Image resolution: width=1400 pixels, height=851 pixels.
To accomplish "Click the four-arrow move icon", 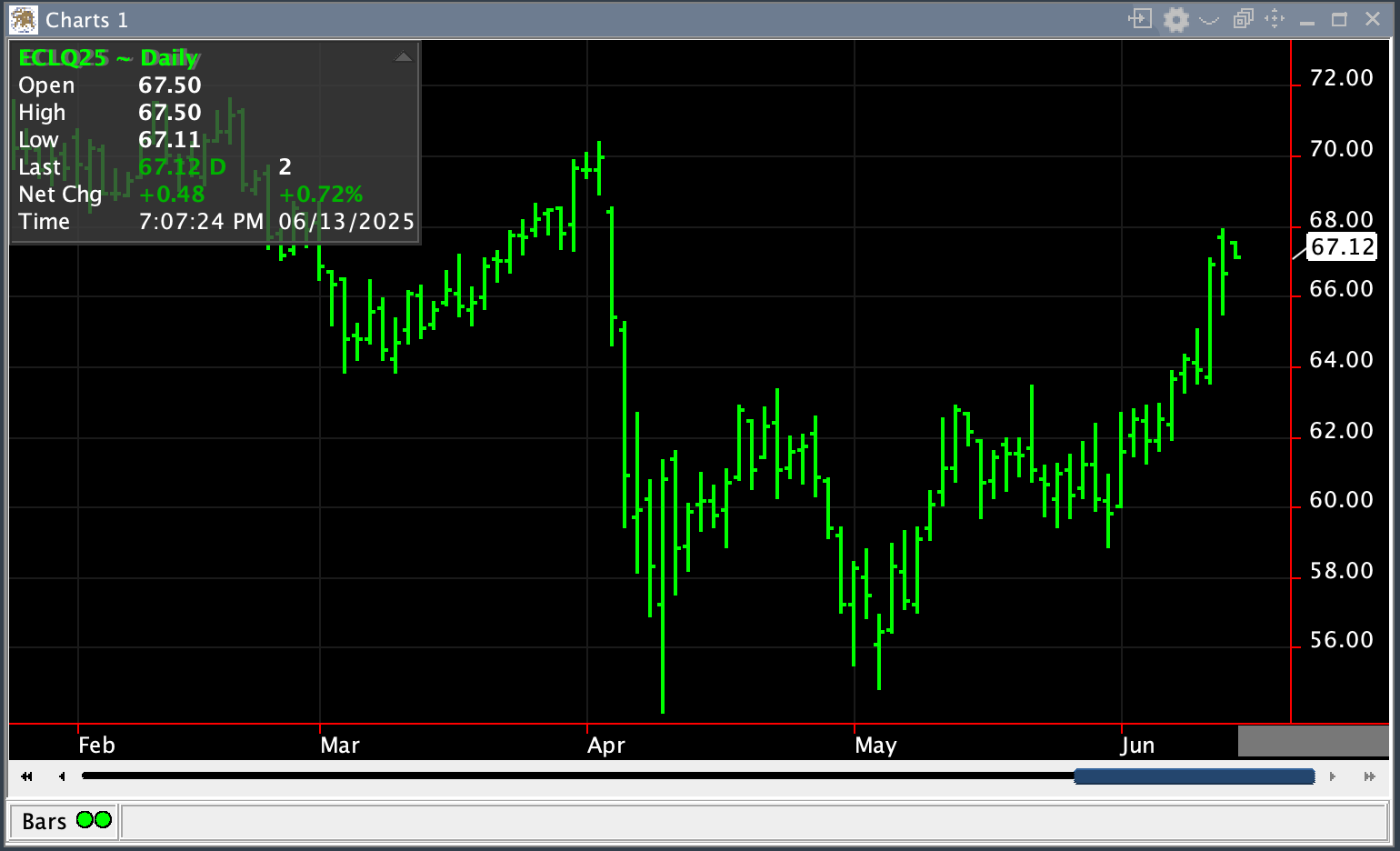I will (x=1275, y=18).
